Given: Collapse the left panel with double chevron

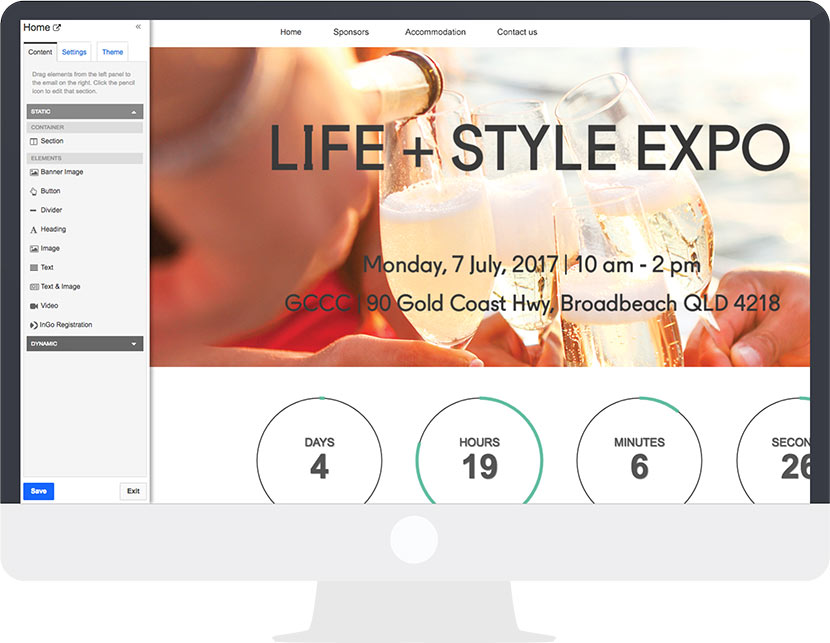Looking at the screenshot, I should (138, 27).
